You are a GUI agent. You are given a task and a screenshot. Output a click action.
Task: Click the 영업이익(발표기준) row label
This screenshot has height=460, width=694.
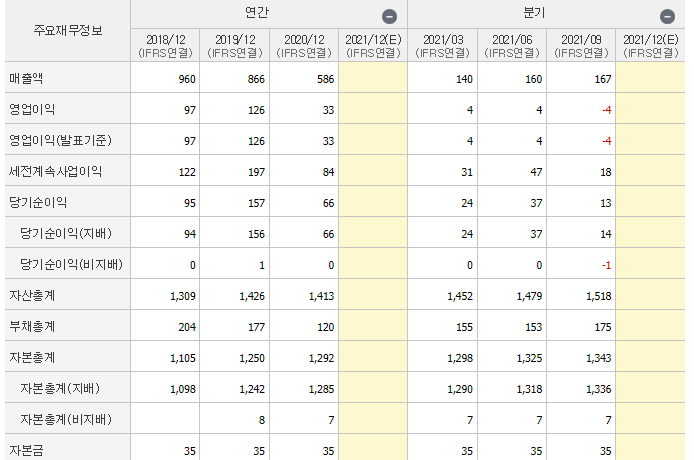[61, 140]
